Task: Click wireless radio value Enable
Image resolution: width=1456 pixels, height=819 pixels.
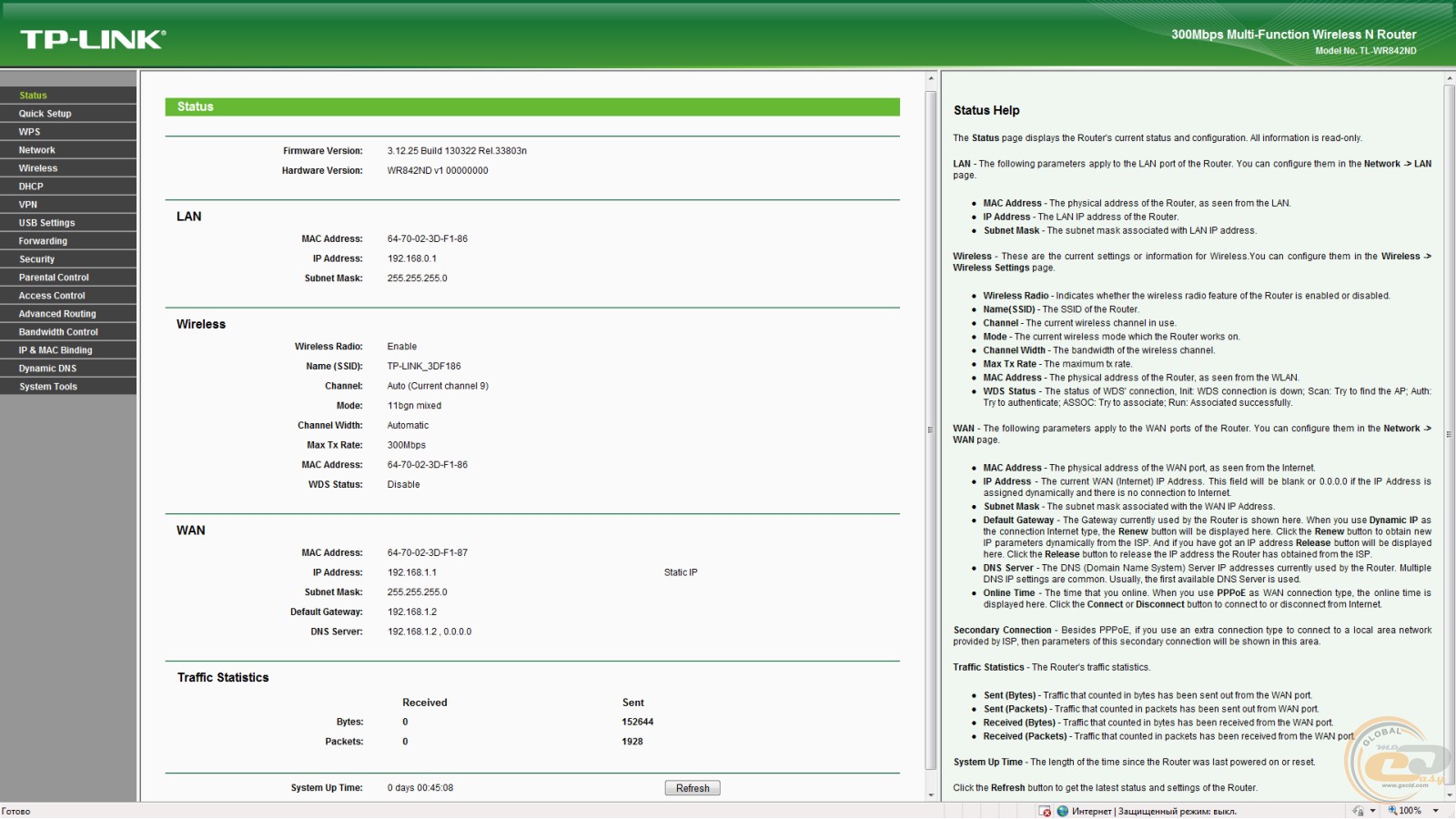Action: coord(402,347)
